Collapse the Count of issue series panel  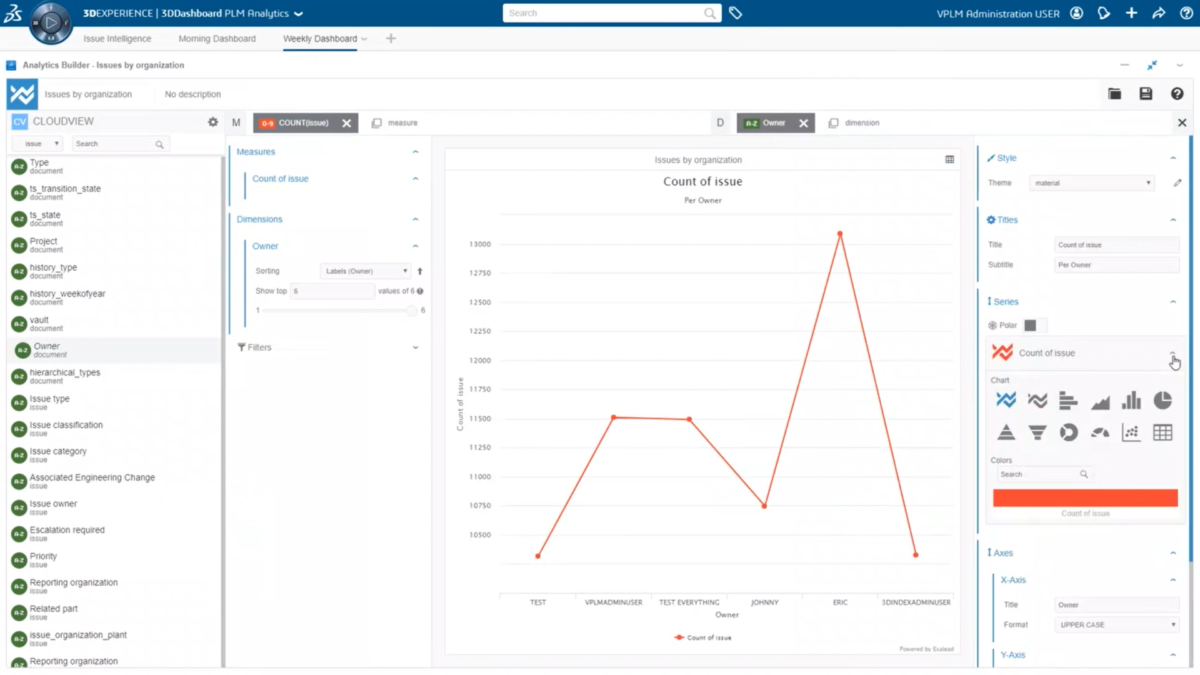pyautogui.click(x=1172, y=353)
